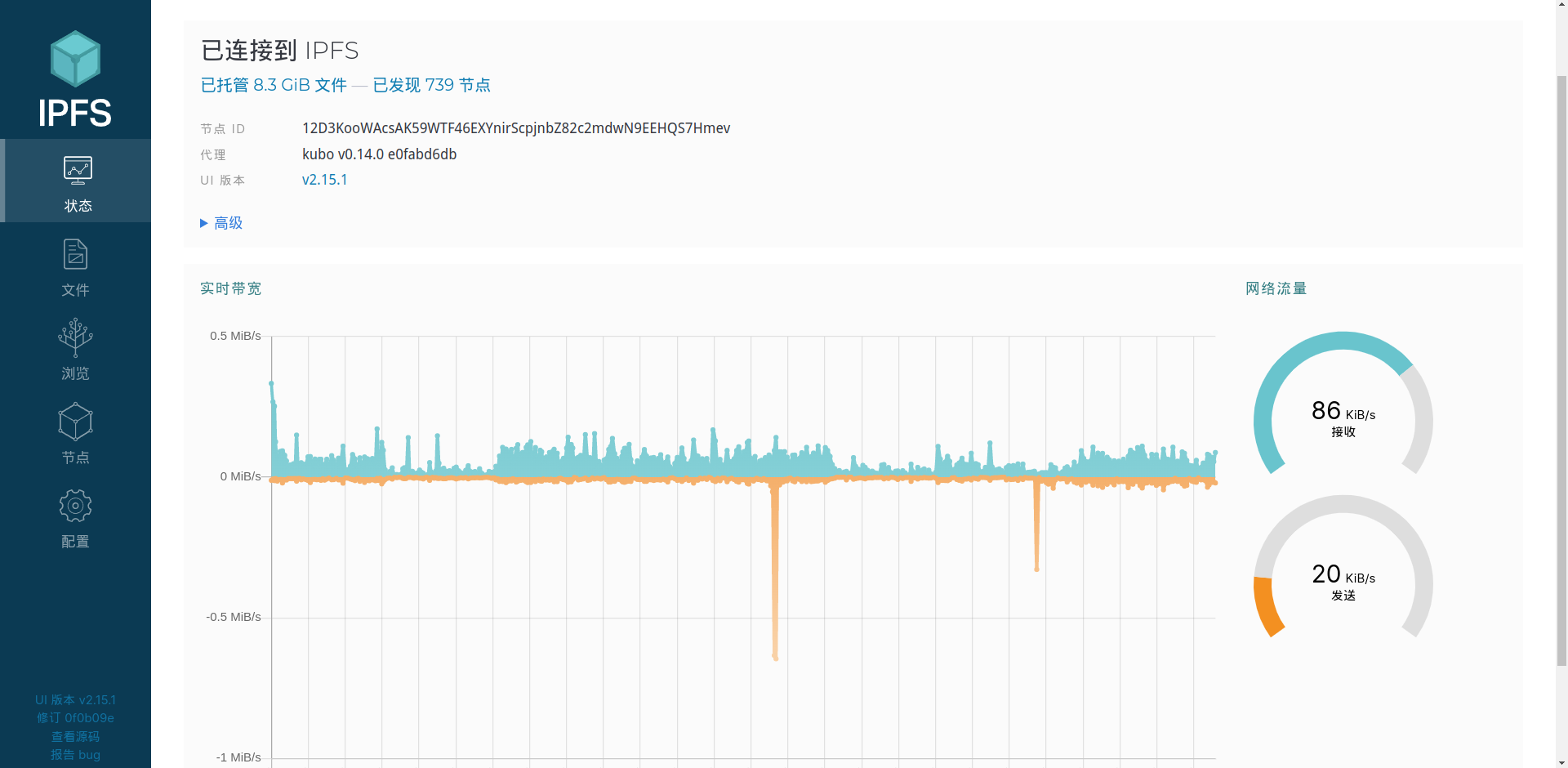
Task: Open the 配置 settings gear icon
Action: pyautogui.click(x=75, y=506)
